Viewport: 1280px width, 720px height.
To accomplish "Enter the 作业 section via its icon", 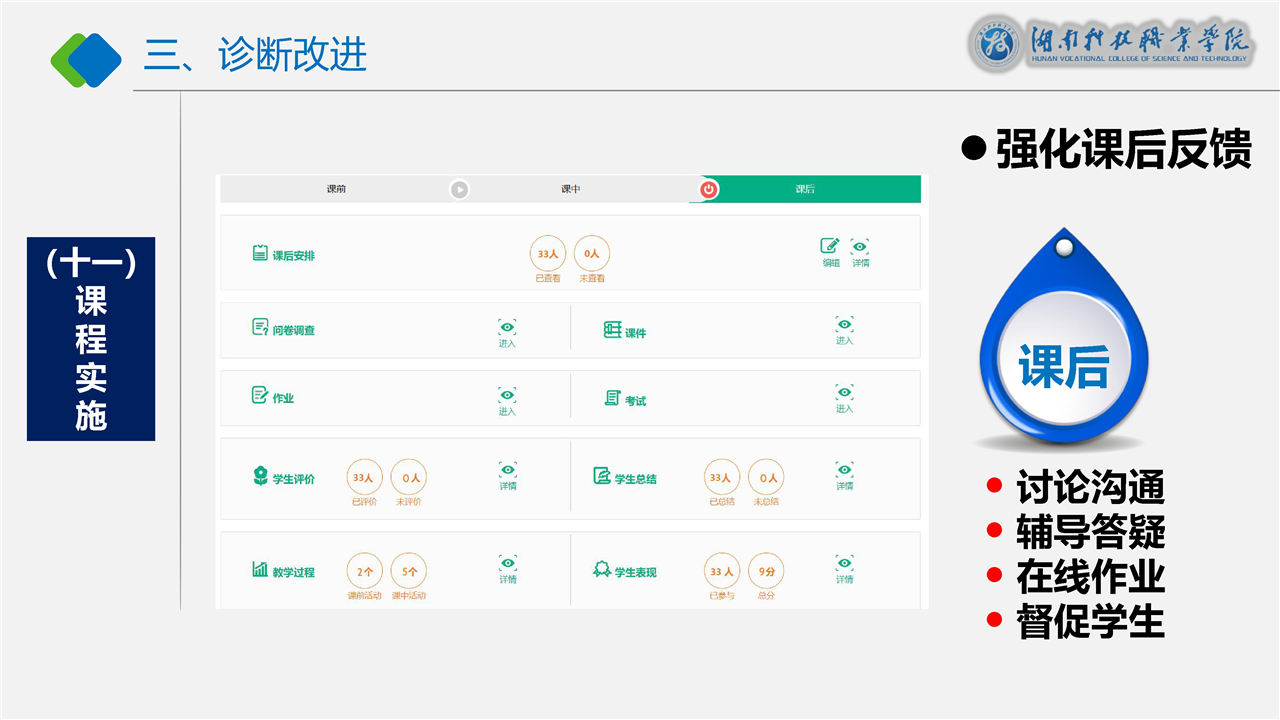I will [x=507, y=396].
